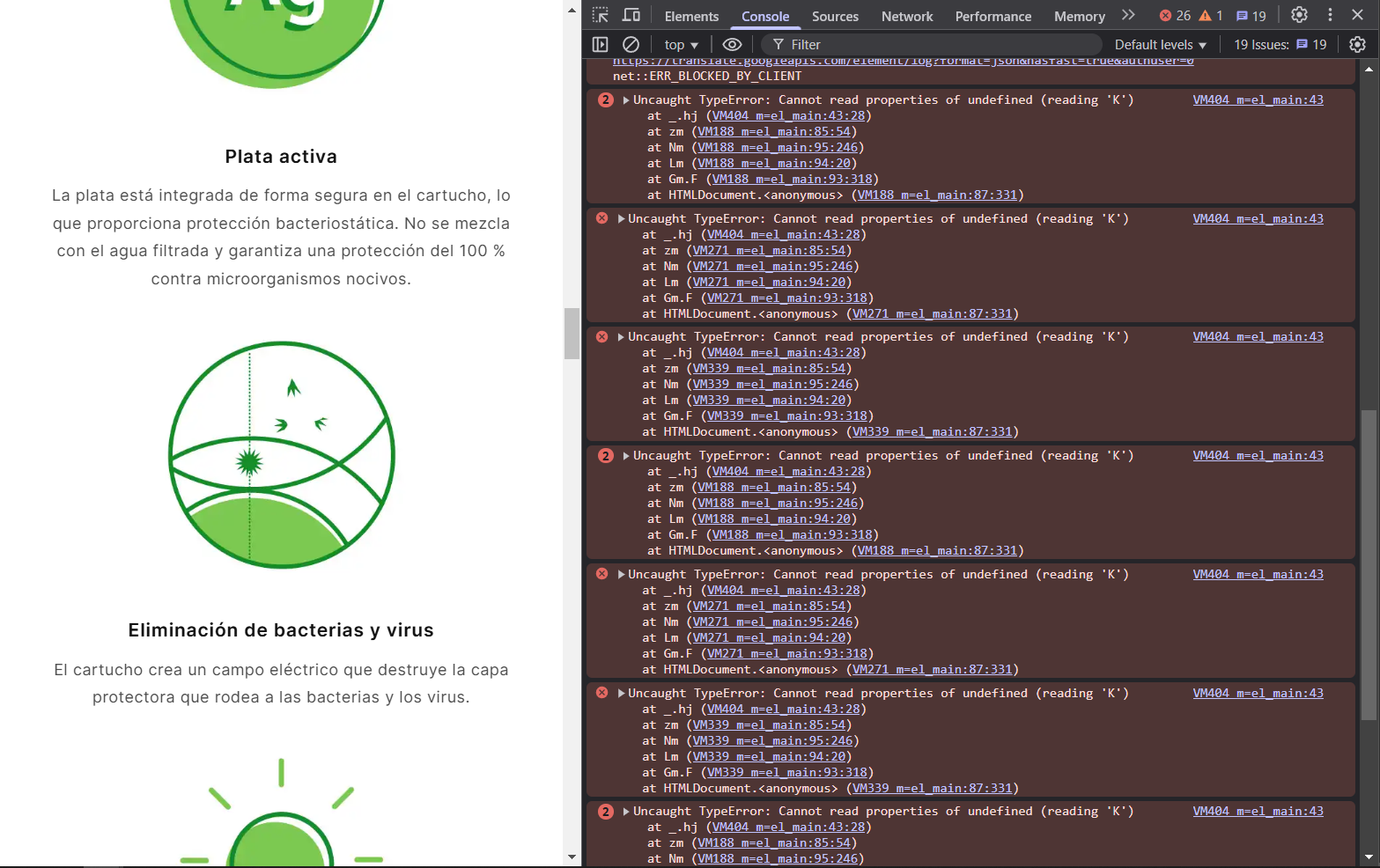This screenshot has height=868, width=1380.
Task: Focus the console Filter field
Action: (934, 45)
